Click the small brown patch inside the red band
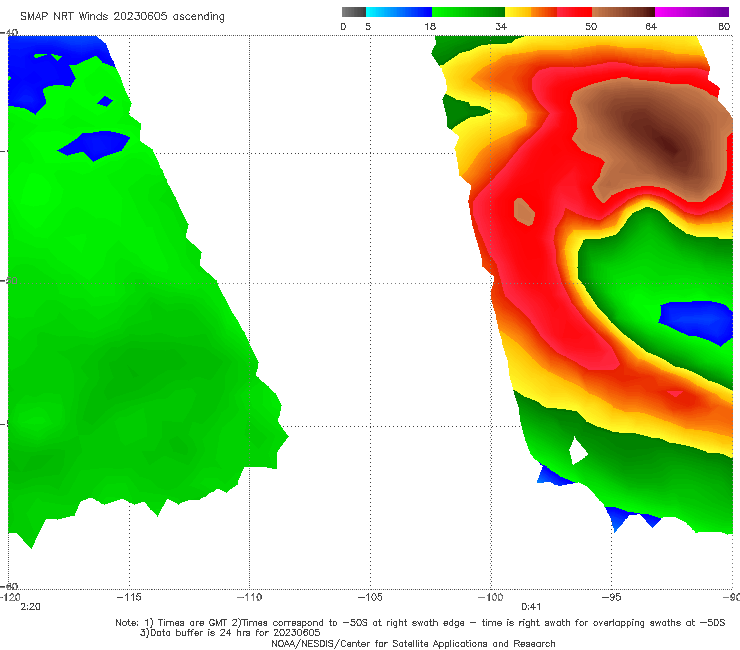The height and width of the screenshot is (650, 740). tap(524, 212)
